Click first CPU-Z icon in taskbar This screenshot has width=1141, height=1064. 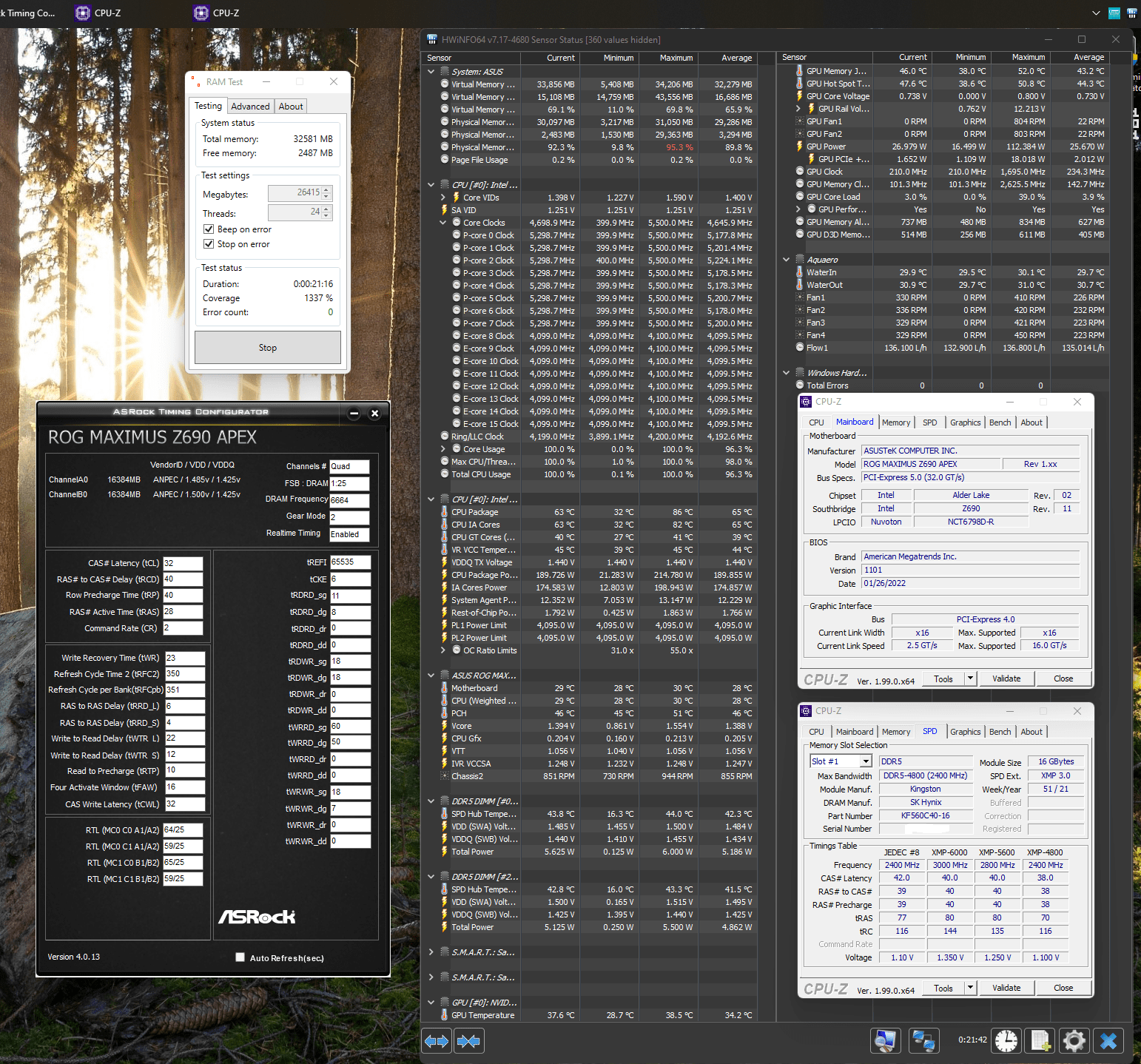83,13
